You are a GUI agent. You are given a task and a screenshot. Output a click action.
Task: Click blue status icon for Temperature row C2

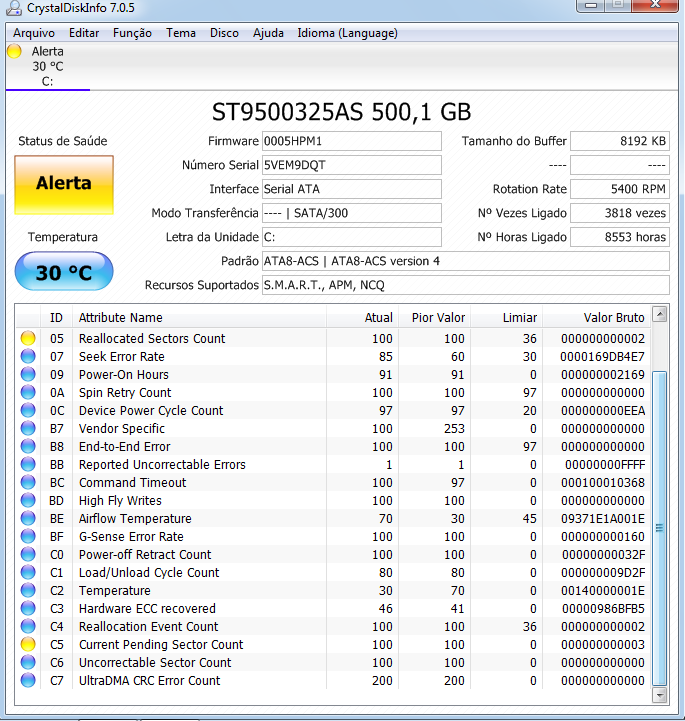click(x=28, y=590)
